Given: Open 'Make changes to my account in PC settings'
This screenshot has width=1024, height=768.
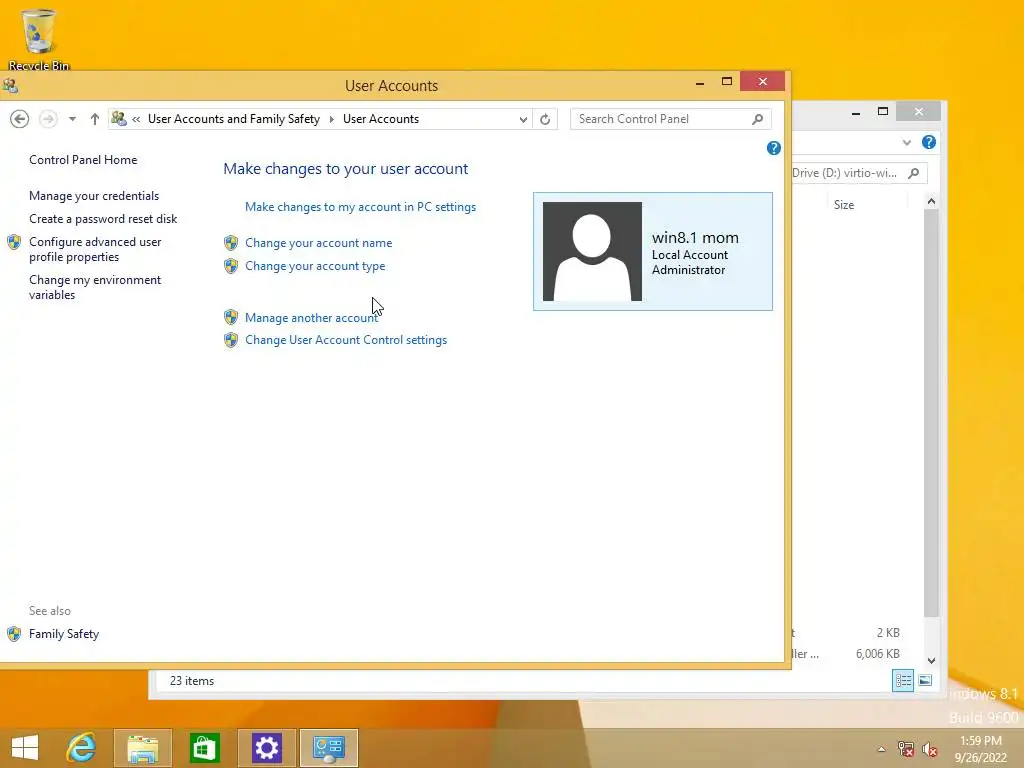Looking at the screenshot, I should (x=360, y=207).
